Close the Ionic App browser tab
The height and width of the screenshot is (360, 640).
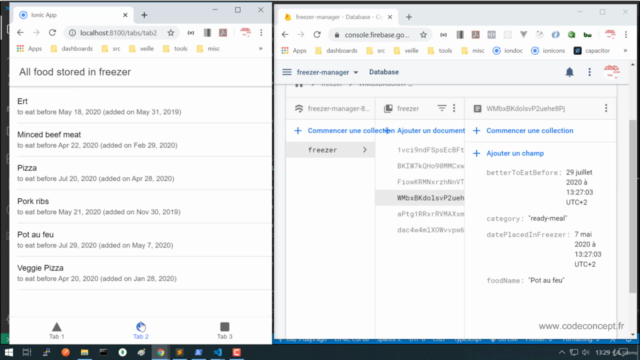pyautogui.click(x=125, y=15)
